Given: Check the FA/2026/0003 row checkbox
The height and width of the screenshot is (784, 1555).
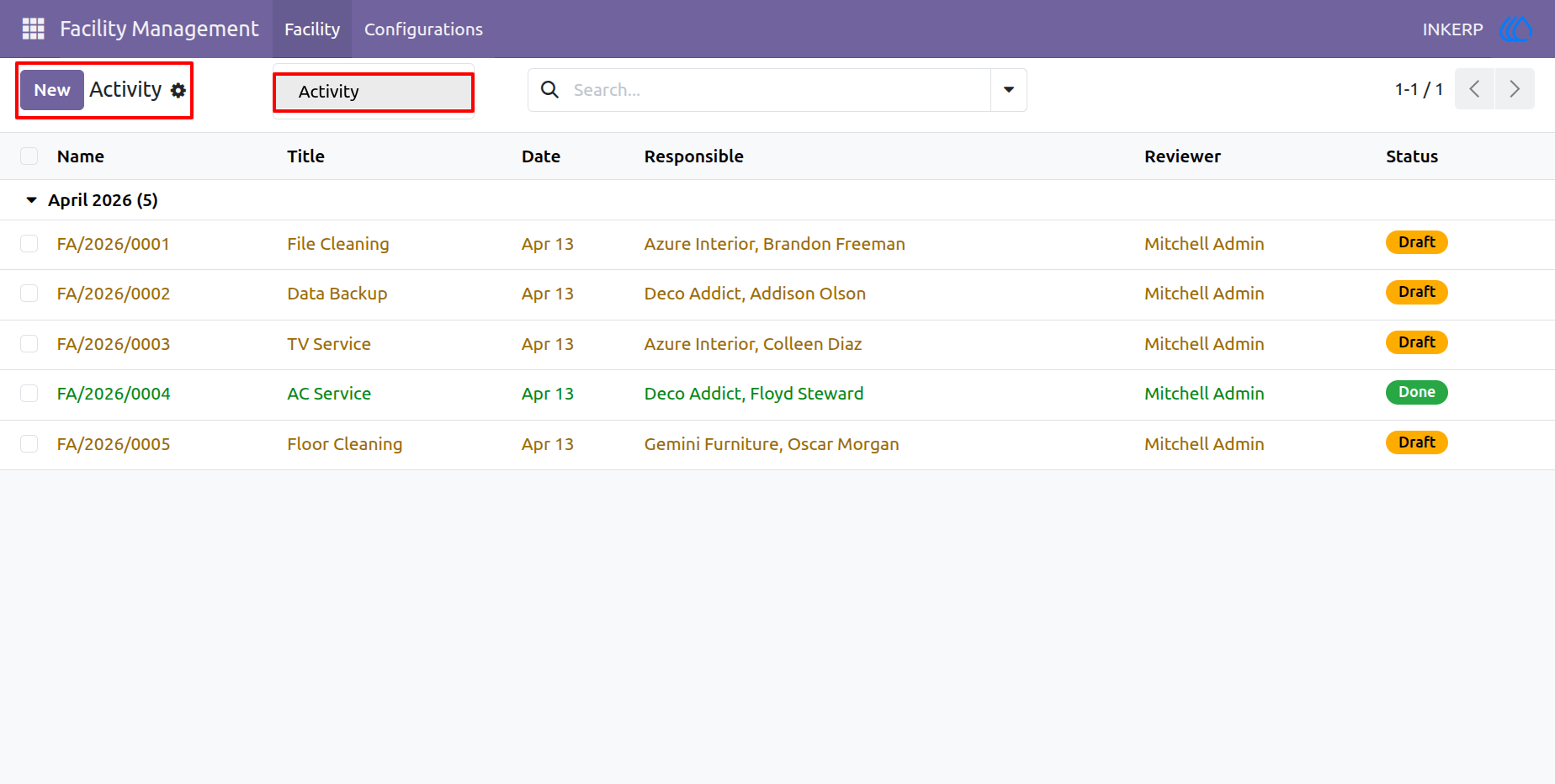Looking at the screenshot, I should click(x=29, y=344).
